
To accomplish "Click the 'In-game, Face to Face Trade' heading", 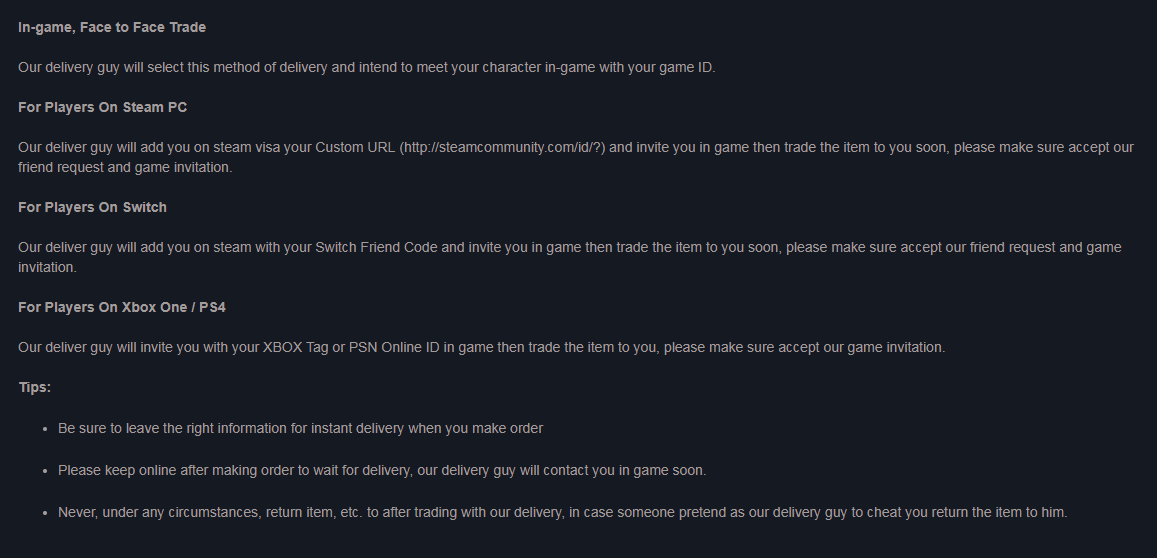I will pos(112,27).
